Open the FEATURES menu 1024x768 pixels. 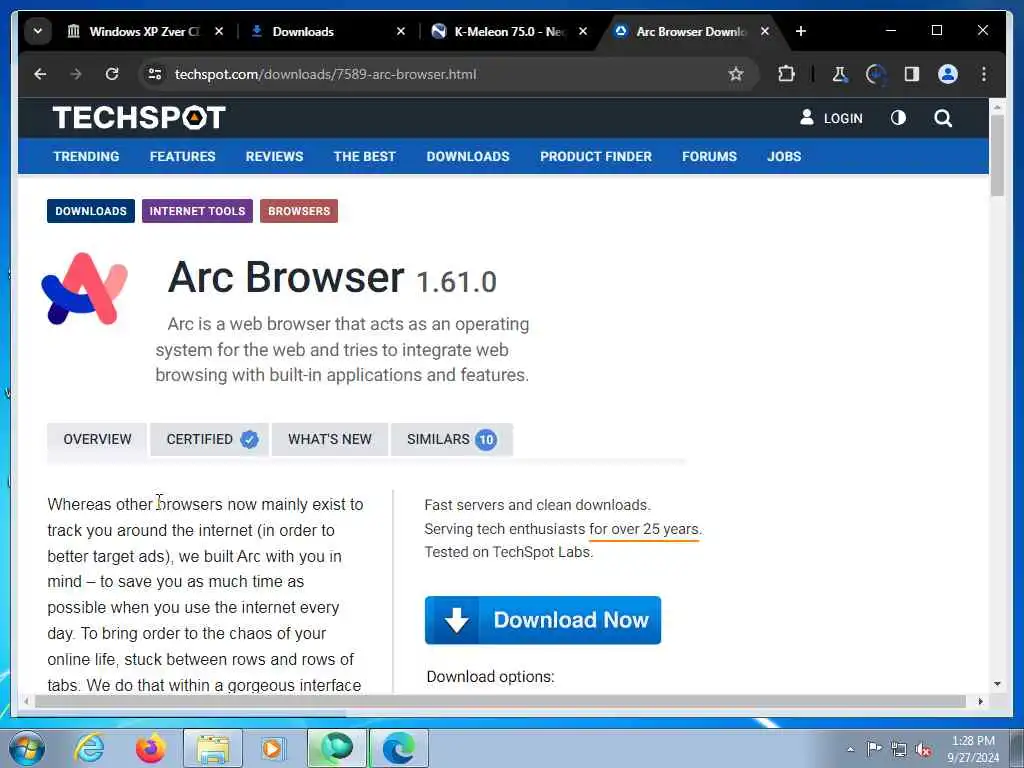182,157
